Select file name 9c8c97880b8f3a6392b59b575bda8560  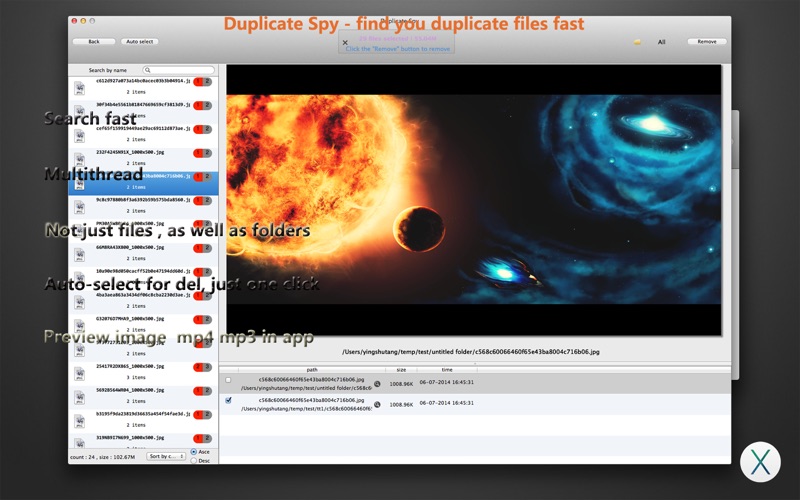143,199
